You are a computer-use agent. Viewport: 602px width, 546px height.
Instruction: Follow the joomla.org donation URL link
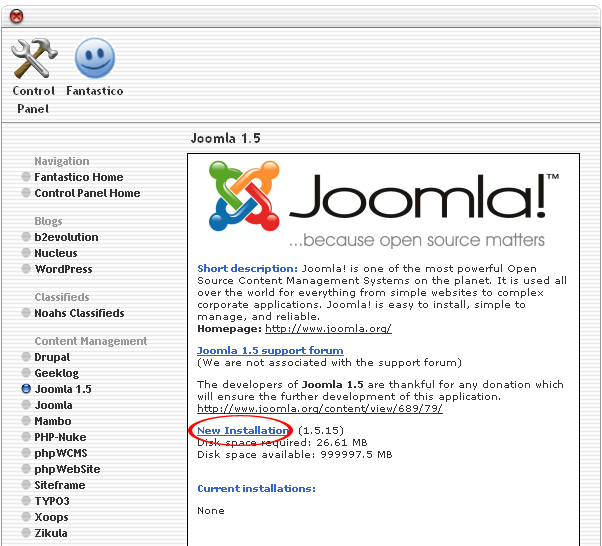pos(319,409)
